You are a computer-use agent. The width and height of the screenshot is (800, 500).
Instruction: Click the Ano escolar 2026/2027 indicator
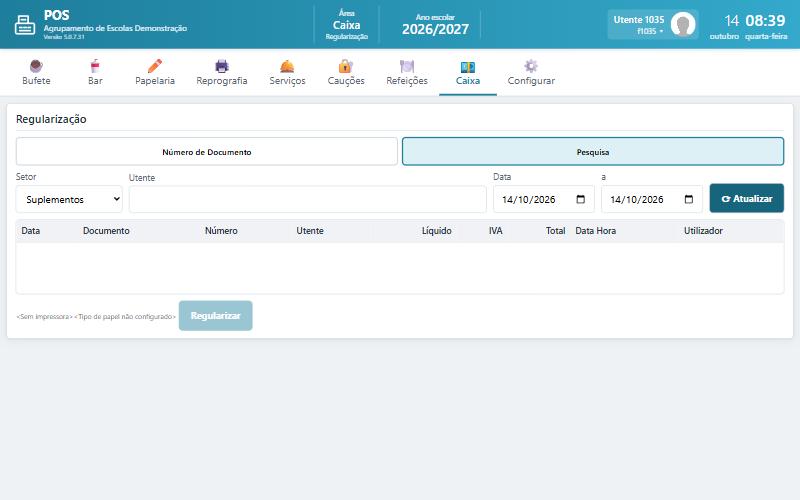(x=435, y=24)
